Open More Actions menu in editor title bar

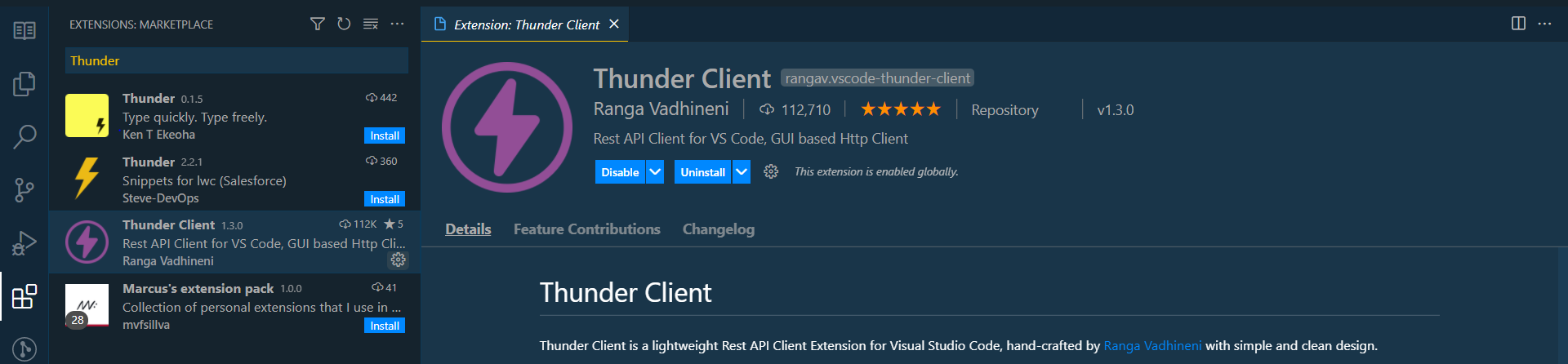pos(1544,24)
